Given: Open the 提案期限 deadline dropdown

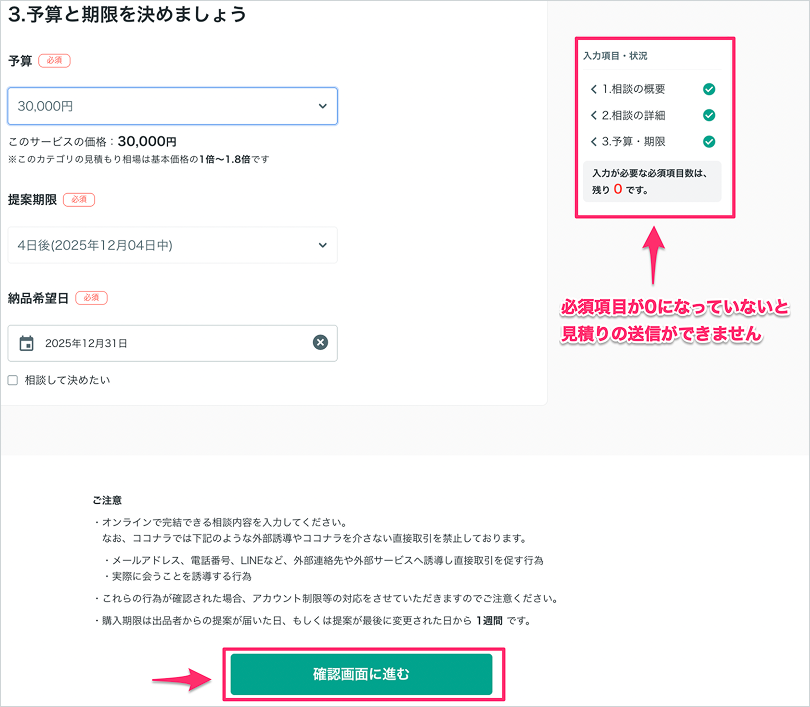Looking at the screenshot, I should tap(172, 245).
